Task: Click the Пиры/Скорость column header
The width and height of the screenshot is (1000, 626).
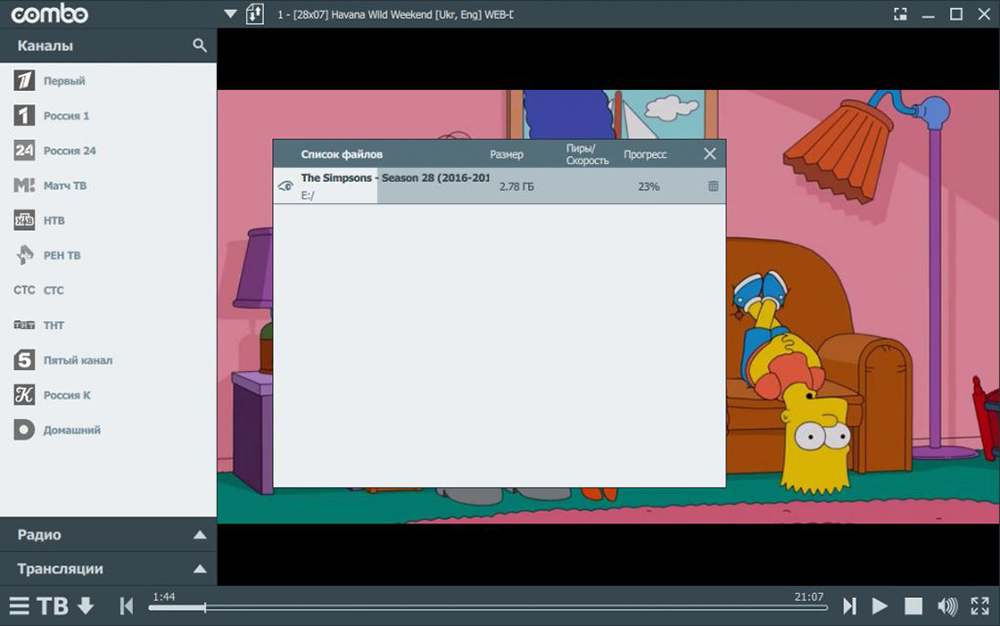Action: point(587,154)
